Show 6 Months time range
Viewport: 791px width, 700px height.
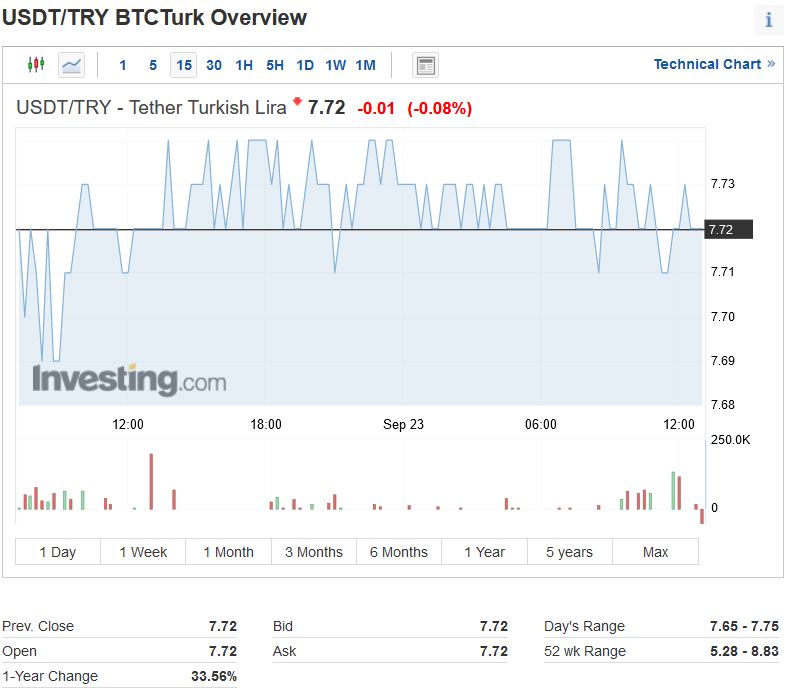pos(399,552)
